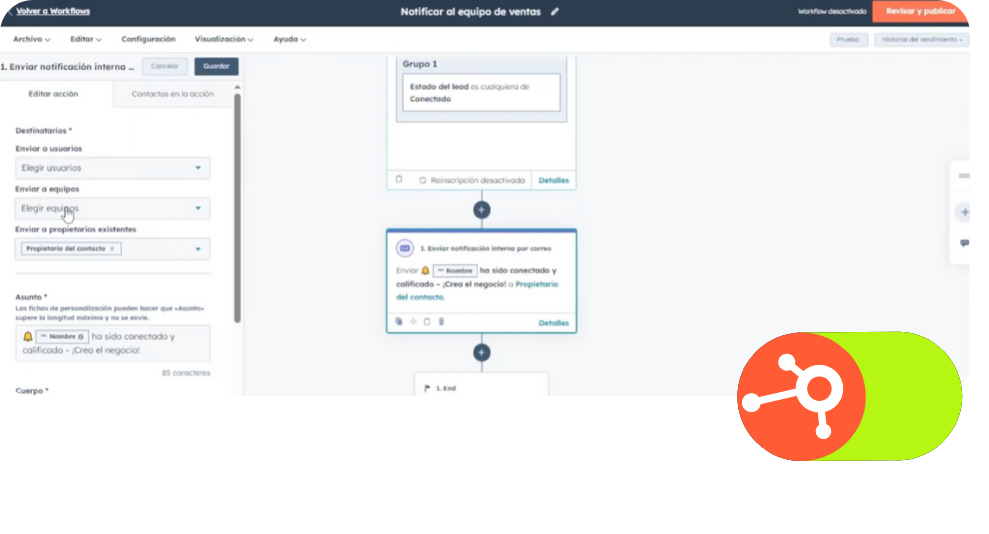989x534 pixels.
Task: Click the Cancelar button
Action: click(165, 66)
